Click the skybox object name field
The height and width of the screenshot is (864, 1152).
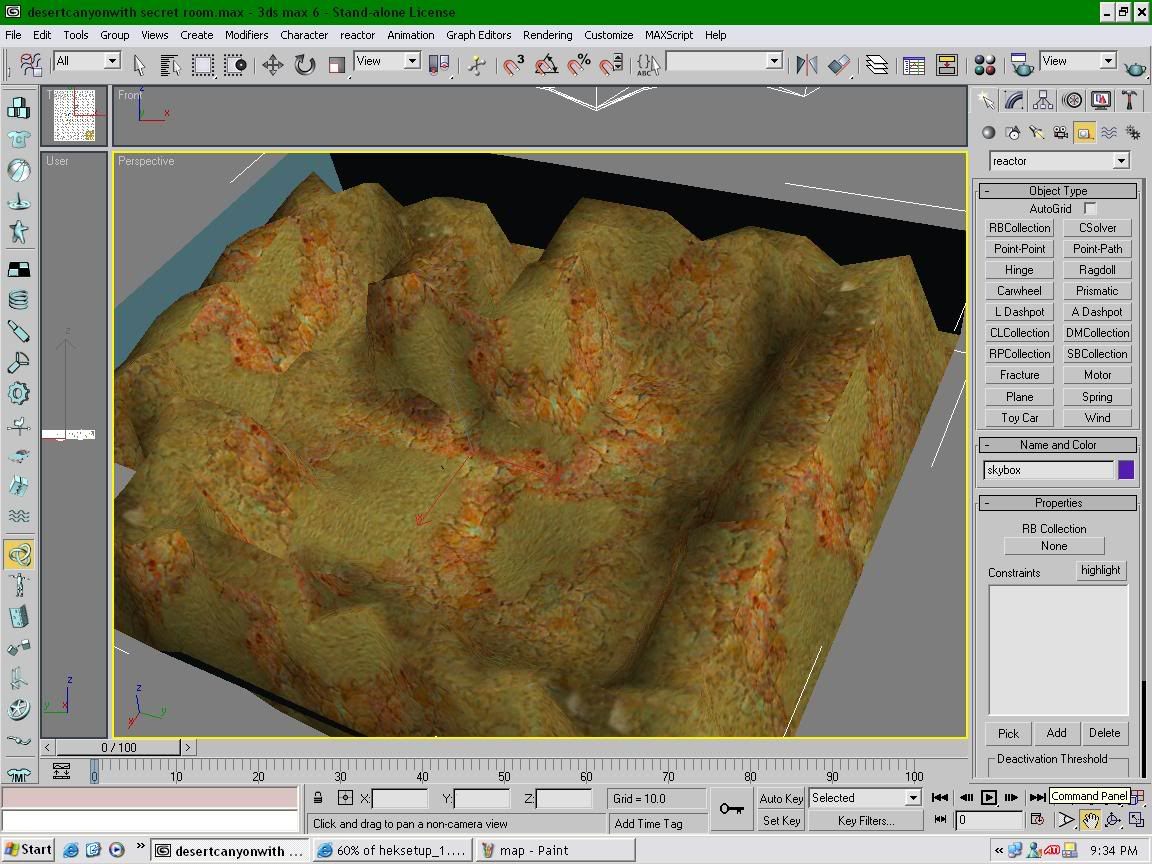1048,470
